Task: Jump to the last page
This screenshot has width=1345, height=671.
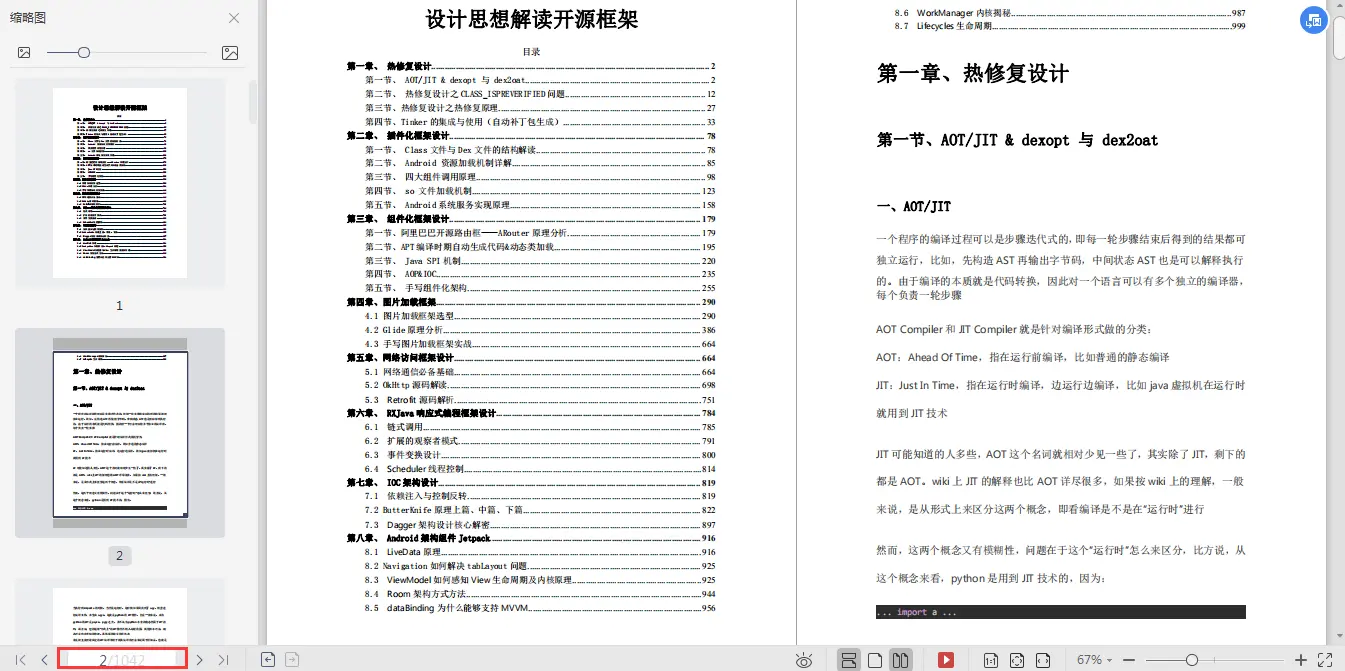Action: [222, 658]
